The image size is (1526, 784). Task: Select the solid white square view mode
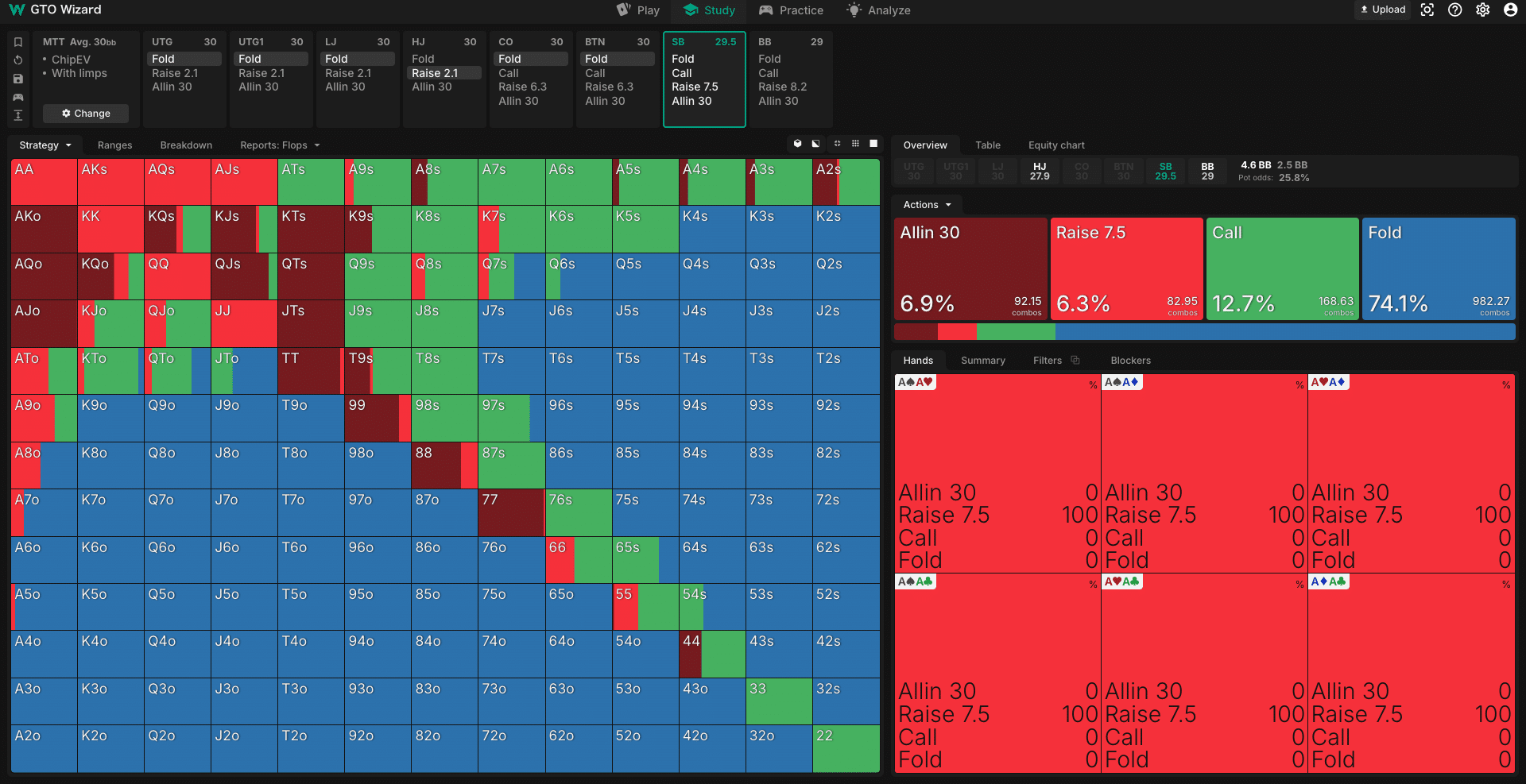873,144
